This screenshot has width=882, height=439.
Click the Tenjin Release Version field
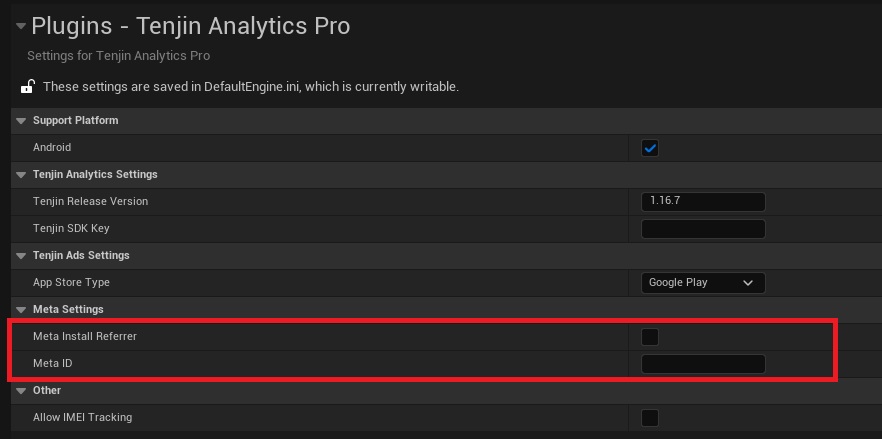coord(703,201)
